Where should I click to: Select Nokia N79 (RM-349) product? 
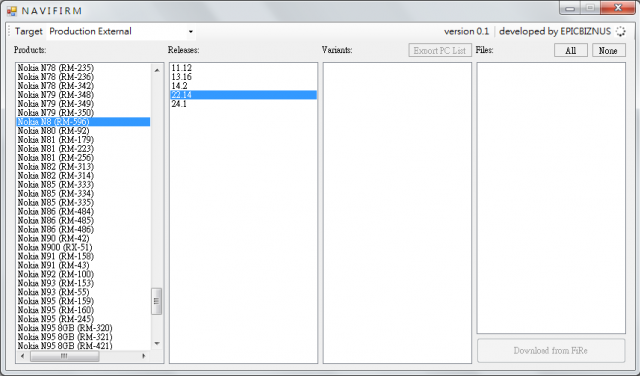[83, 104]
